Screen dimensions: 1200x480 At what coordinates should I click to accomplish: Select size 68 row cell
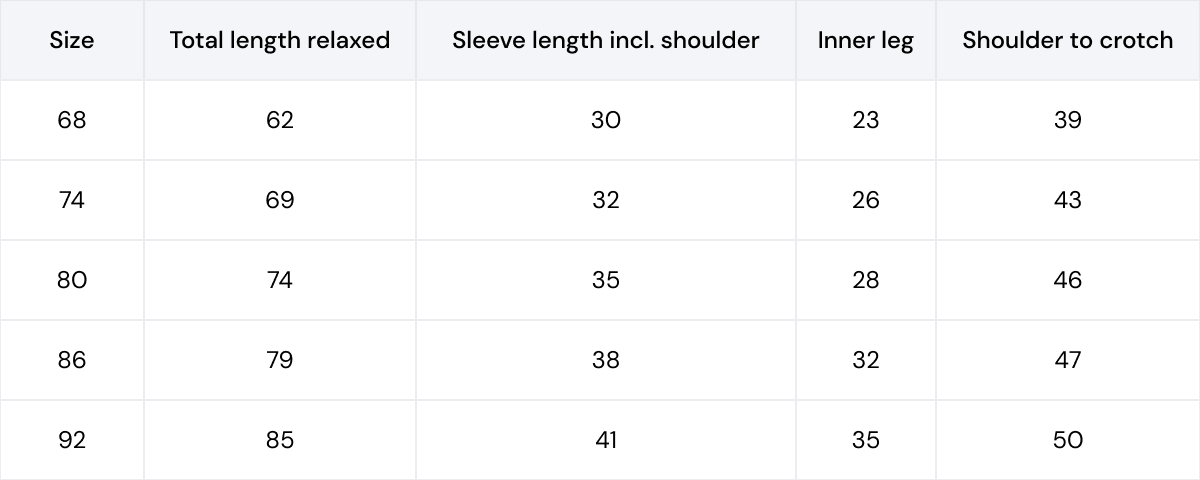point(72,120)
